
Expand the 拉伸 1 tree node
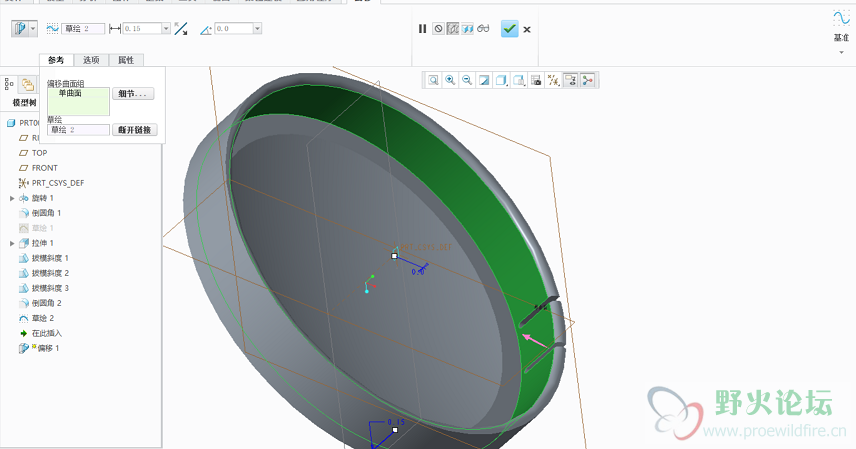(x=12, y=243)
